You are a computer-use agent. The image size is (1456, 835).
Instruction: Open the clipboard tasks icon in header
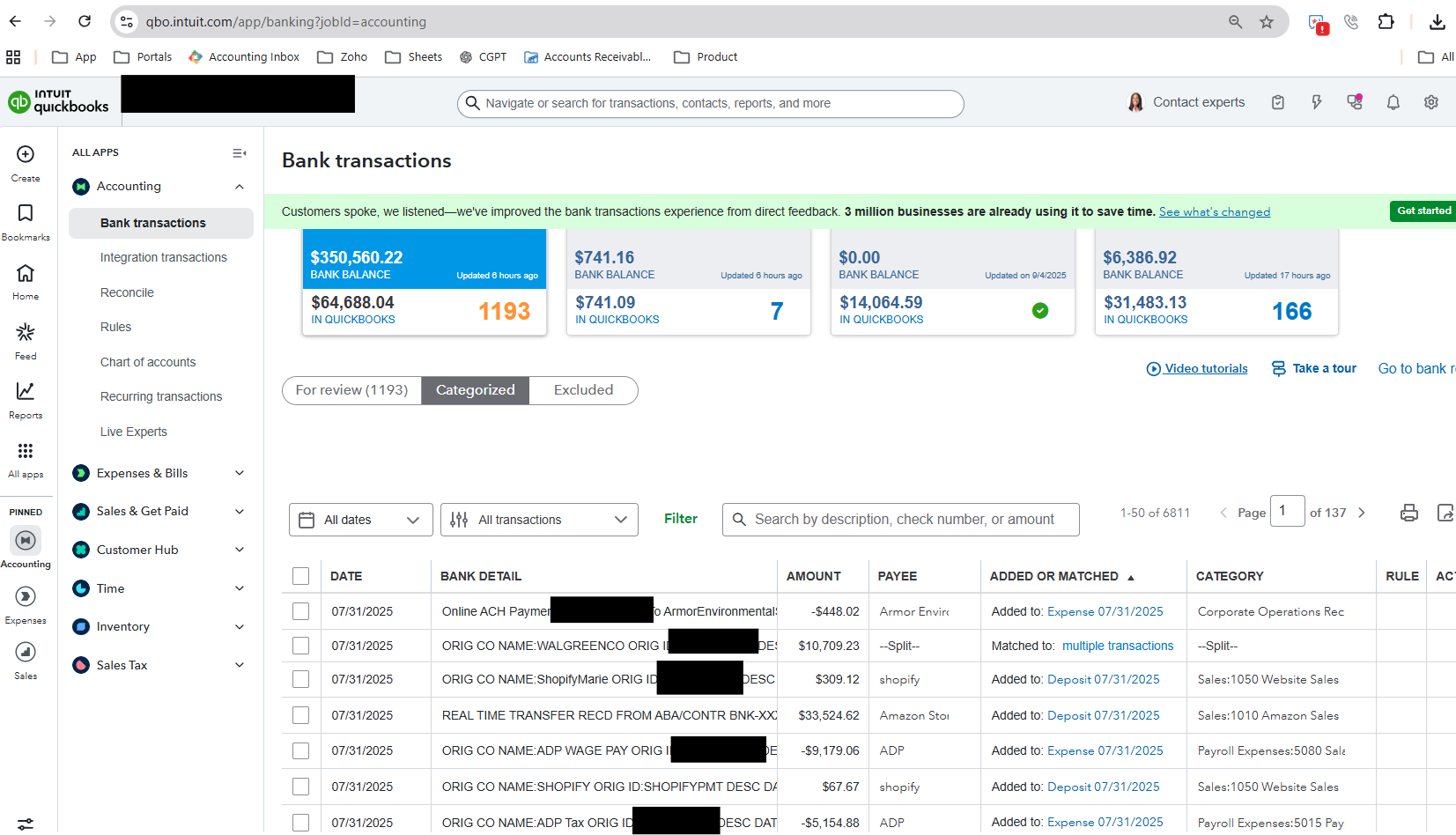(x=1278, y=102)
